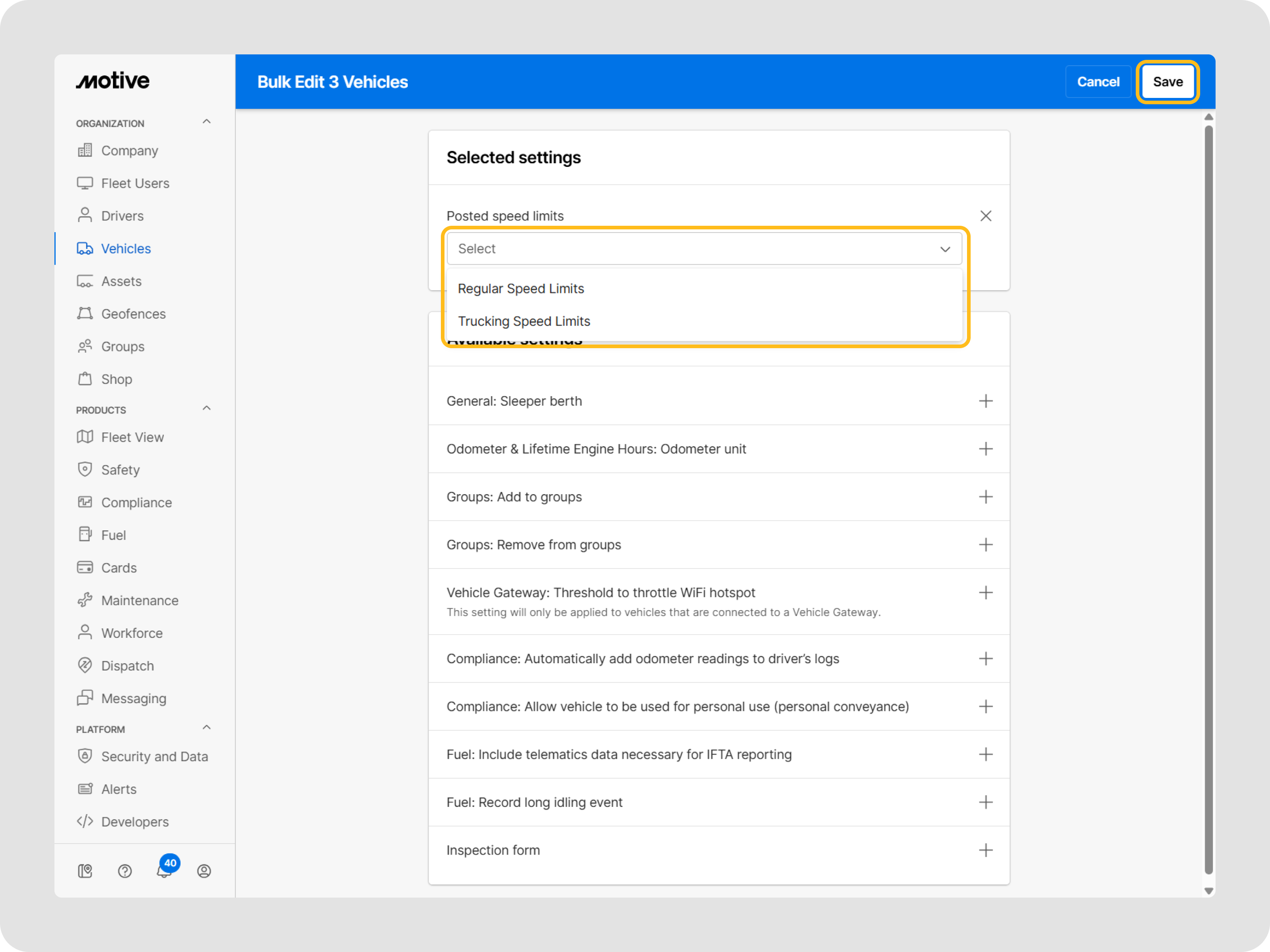The width and height of the screenshot is (1270, 952).
Task: Open the help question mark icon
Action: (x=125, y=871)
